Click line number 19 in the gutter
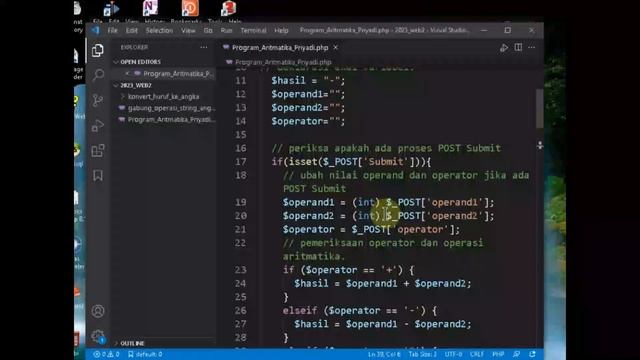Viewport: 640px width, 360px height. click(241, 202)
